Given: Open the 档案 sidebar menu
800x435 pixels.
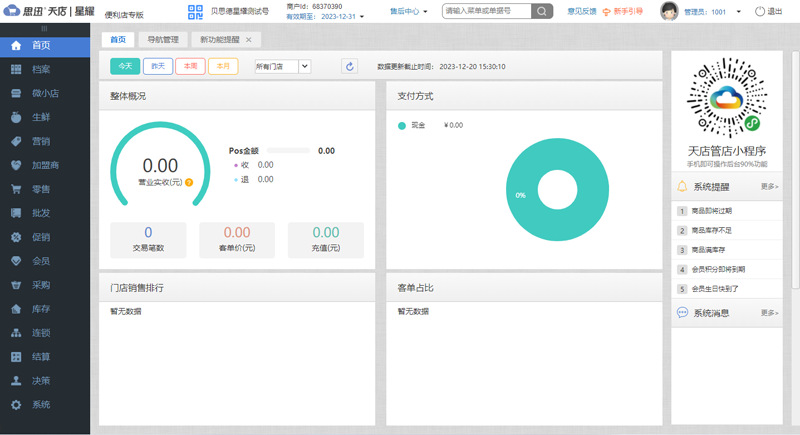Looking at the screenshot, I should tap(40, 69).
